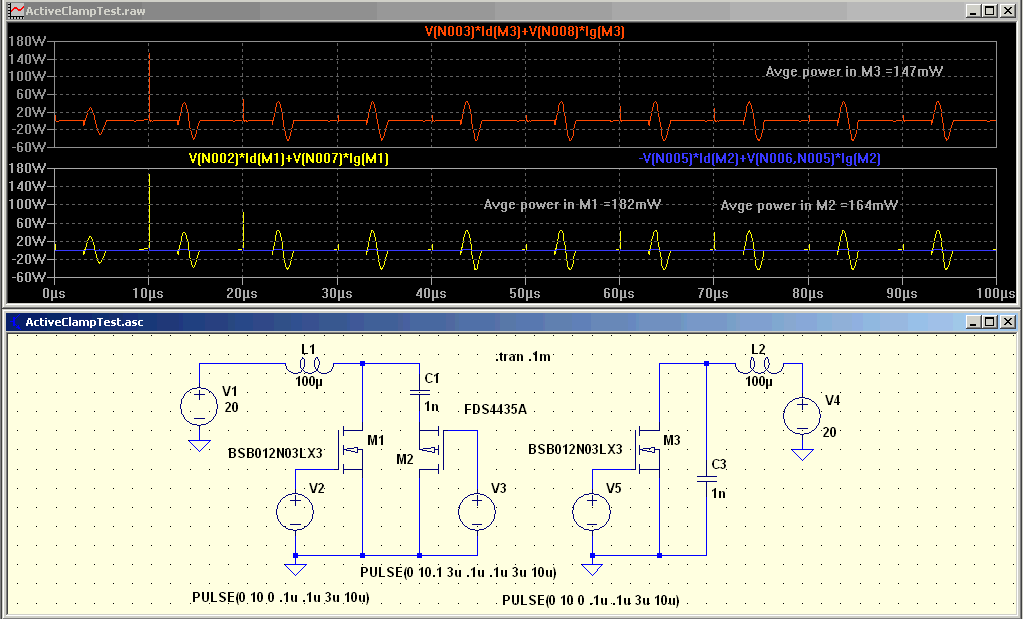Image resolution: width=1024 pixels, height=619 pixels.
Task: Select the yellow M1 power trace label
Action: (x=289, y=158)
